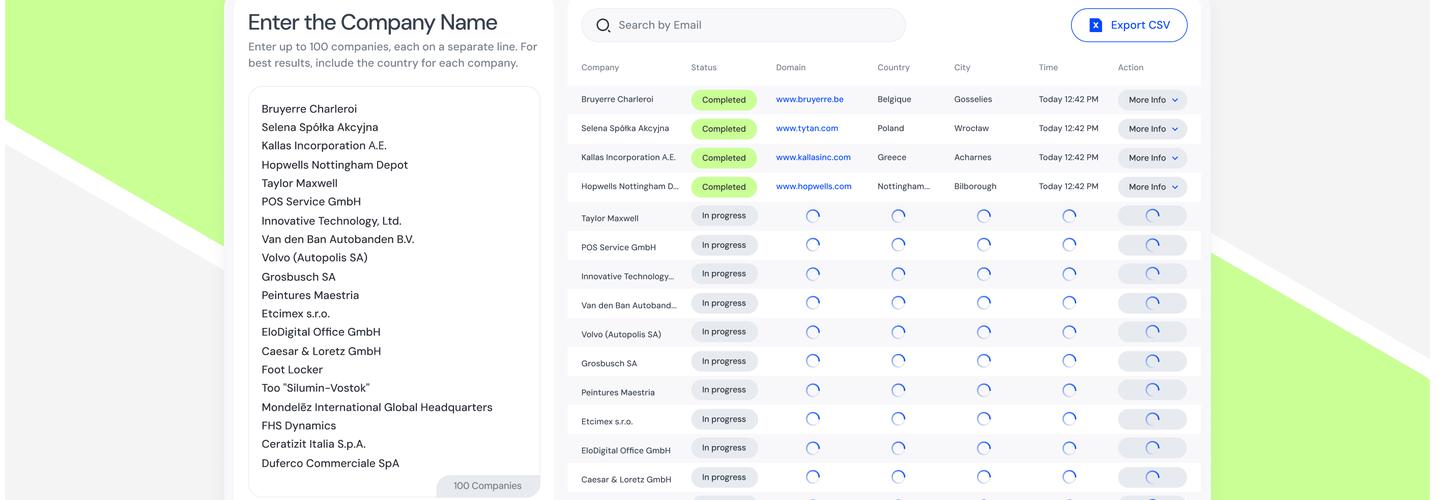Screen dimensions: 1440x500
Task: Click the domain loading spinner for Taylor Maxwell
Action: point(812,216)
